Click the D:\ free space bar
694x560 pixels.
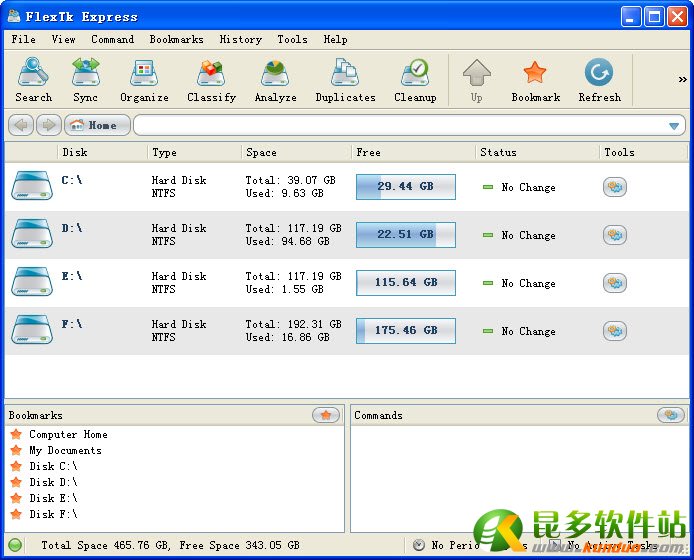point(405,235)
